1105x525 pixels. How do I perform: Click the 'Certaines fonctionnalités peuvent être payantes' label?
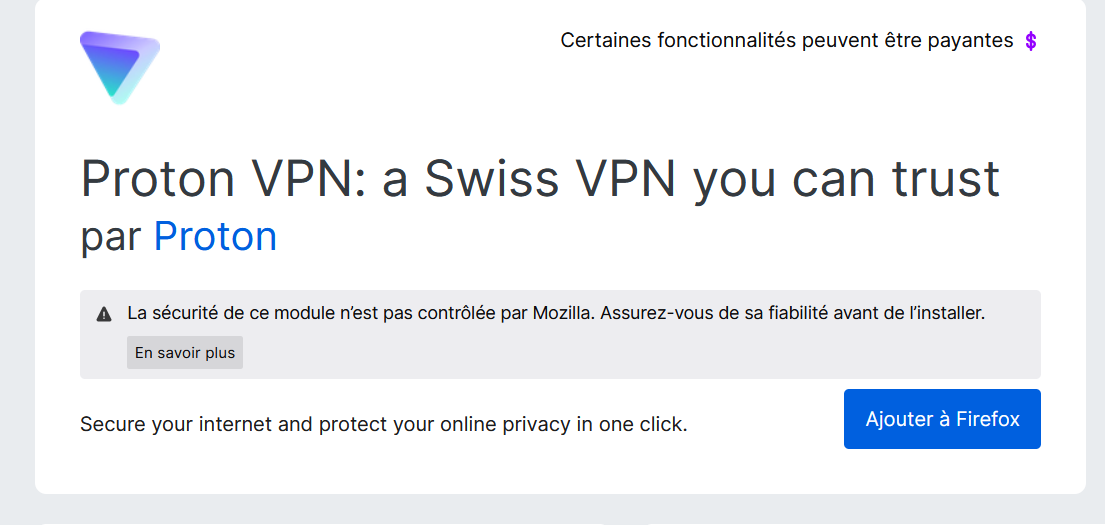786,41
